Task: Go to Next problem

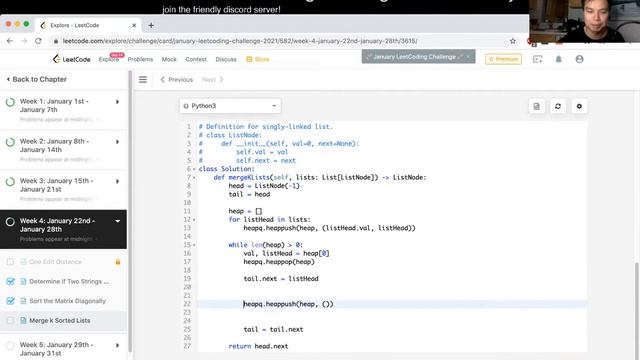Action: (213, 80)
